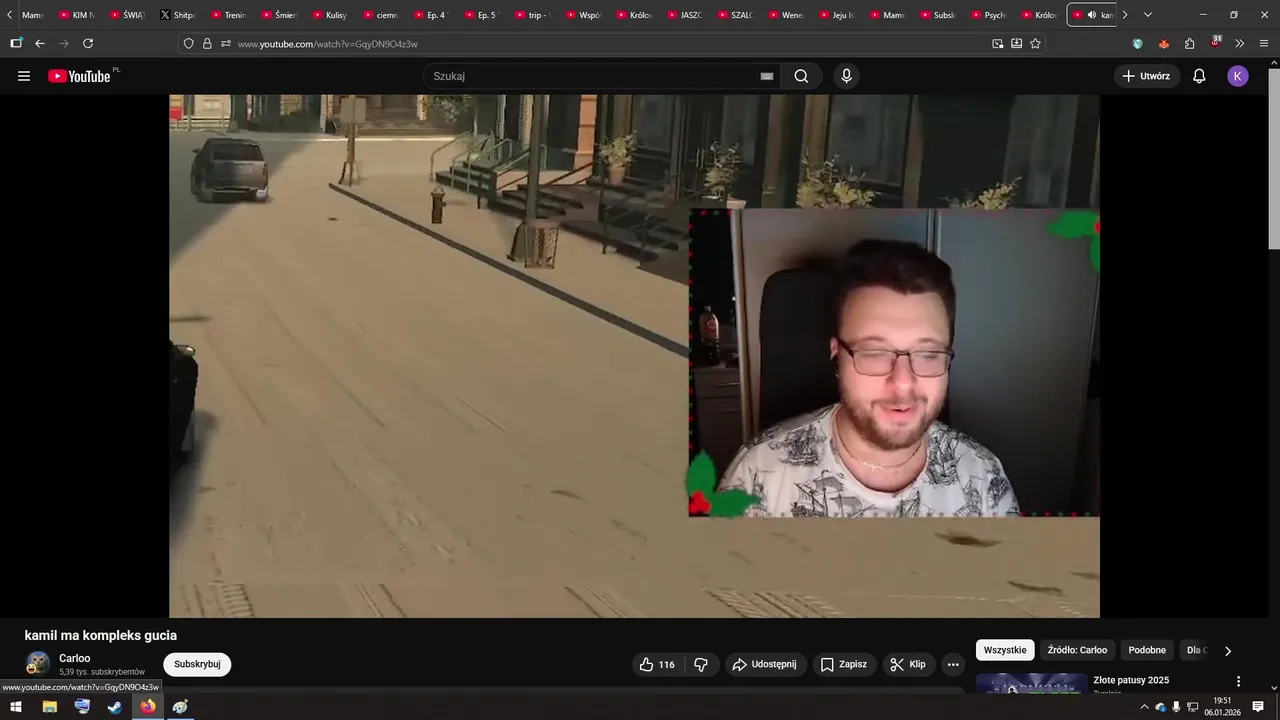Switch to the Ep. 4 tab

click(x=432, y=15)
